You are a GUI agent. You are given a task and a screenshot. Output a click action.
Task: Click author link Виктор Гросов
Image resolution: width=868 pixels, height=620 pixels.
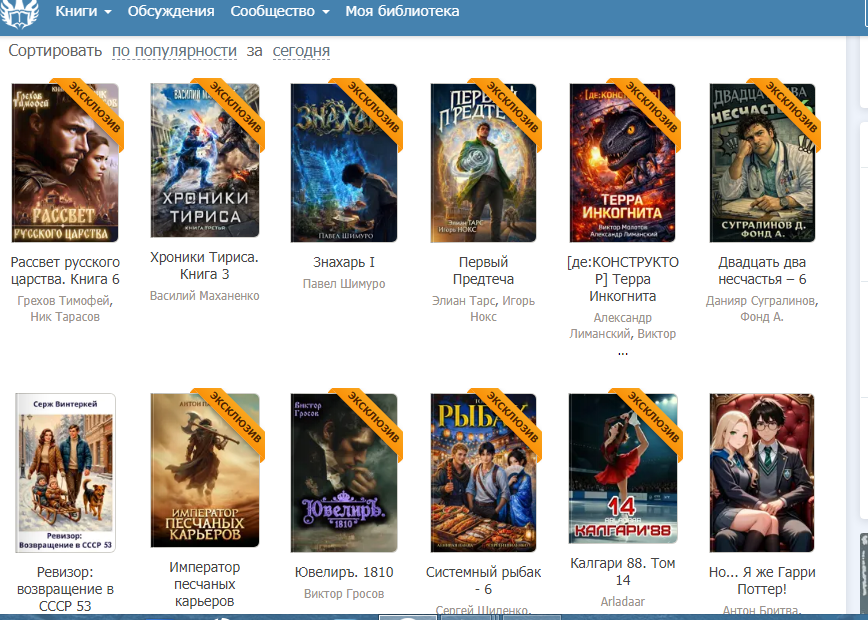point(344,594)
